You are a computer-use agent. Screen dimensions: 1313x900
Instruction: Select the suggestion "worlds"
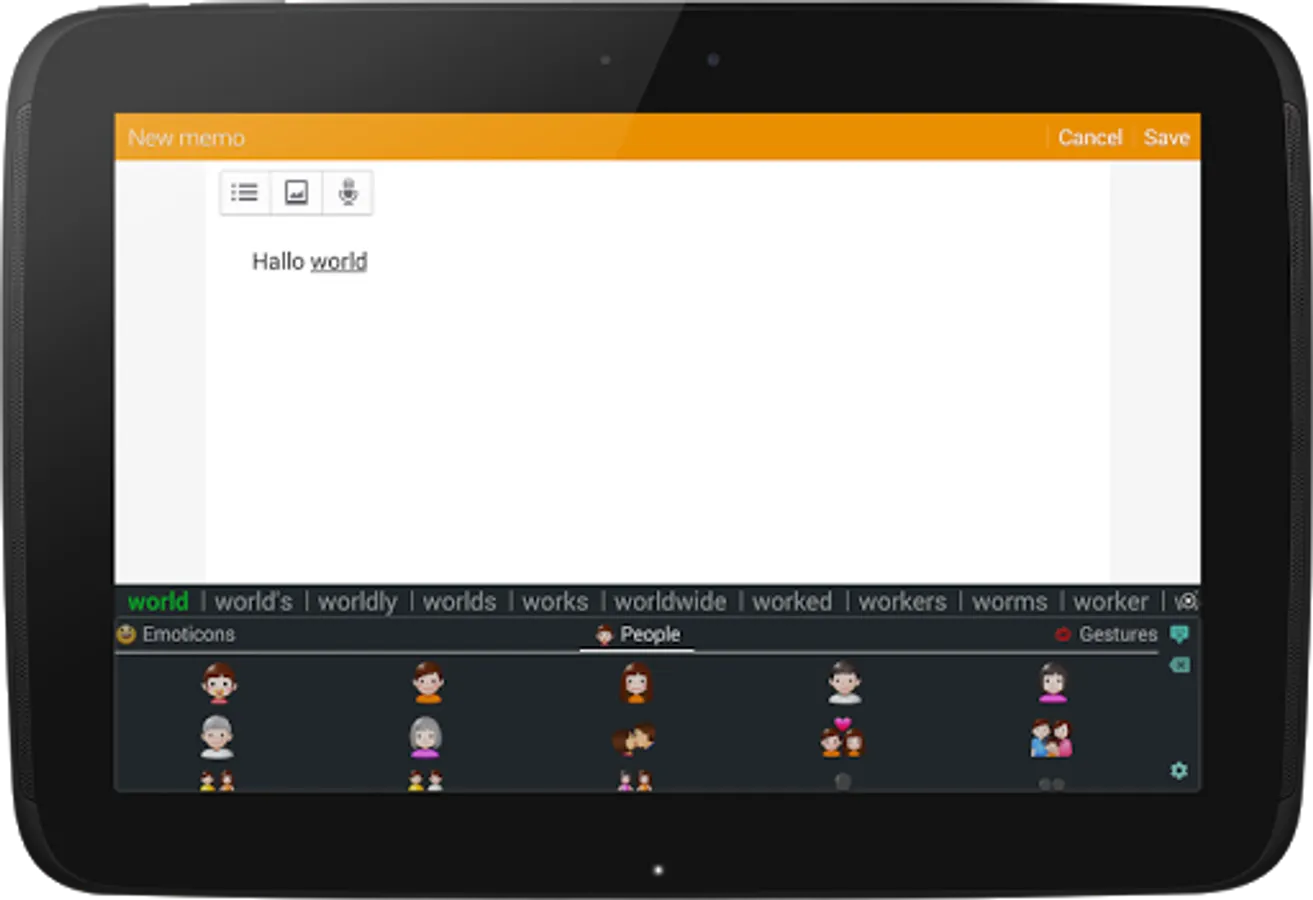pos(459,601)
